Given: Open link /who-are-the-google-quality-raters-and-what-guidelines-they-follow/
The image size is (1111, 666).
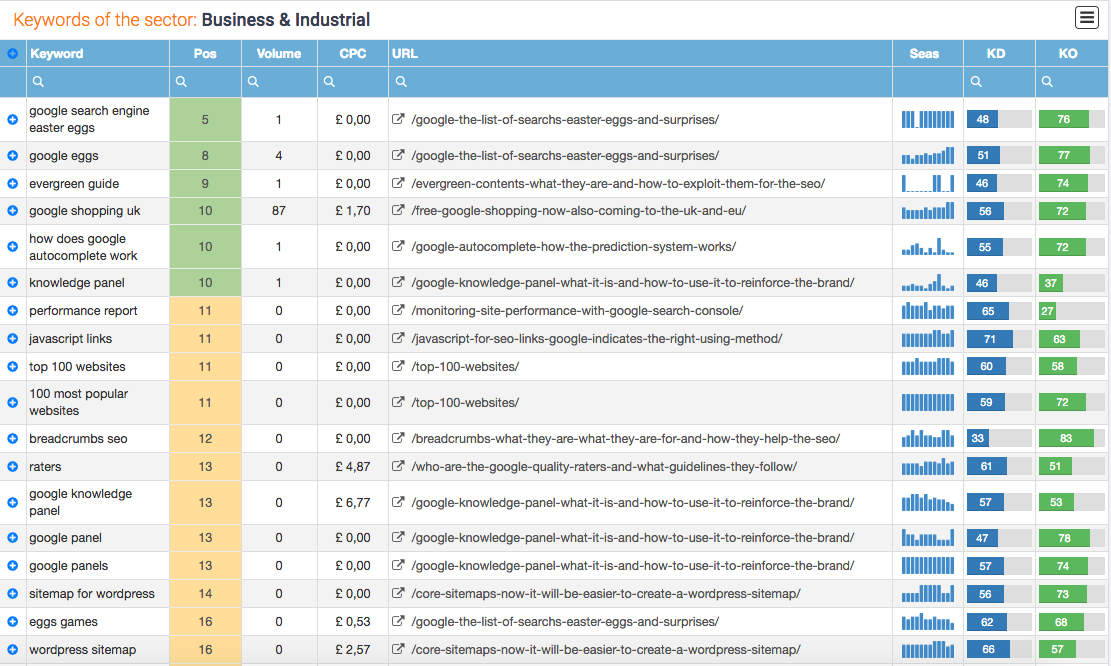Looking at the screenshot, I should tap(604, 466).
